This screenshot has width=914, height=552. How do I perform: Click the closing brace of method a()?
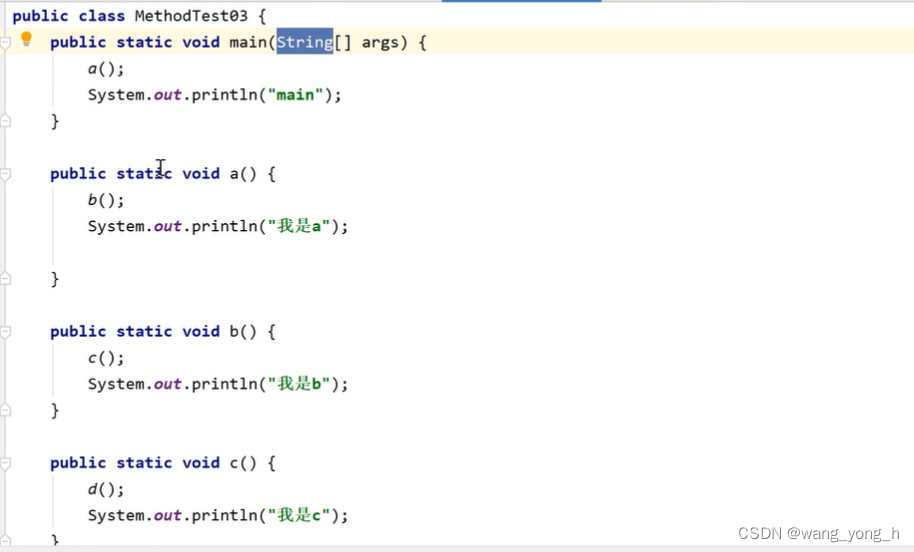[x=55, y=279]
